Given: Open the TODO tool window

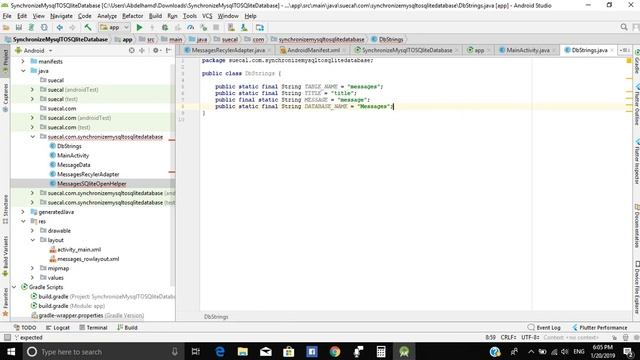Looking at the screenshot, I should tap(25, 328).
